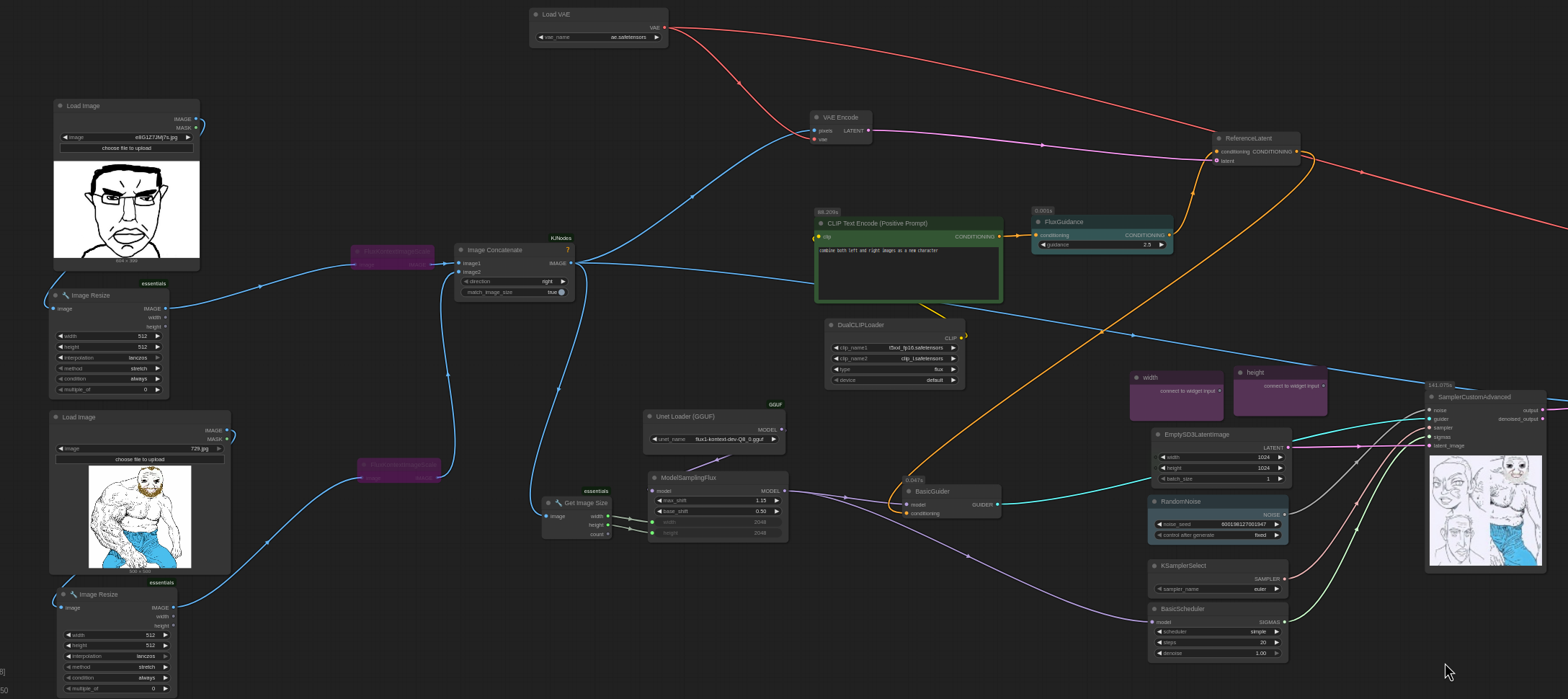This screenshot has width=1568, height=699.
Task: Collapse the Image Concatenate node via its dot
Action: point(461,250)
